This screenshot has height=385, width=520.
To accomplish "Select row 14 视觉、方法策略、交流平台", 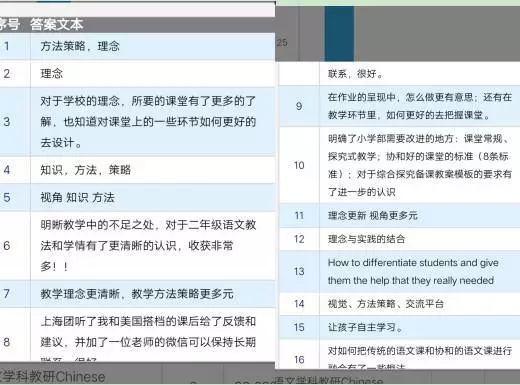I will click(400, 304).
